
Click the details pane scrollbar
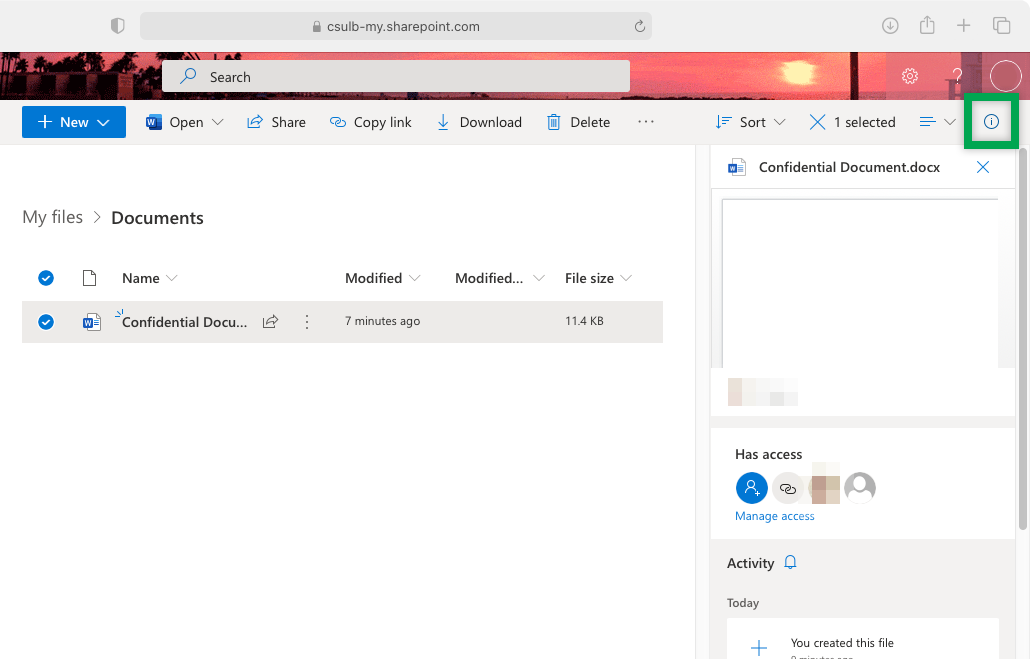(1022, 338)
